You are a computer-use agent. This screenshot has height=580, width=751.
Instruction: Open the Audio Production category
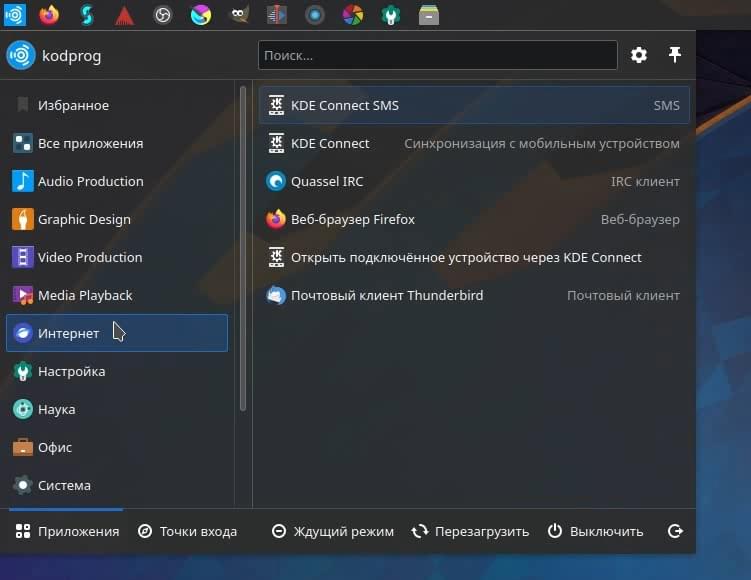[x=117, y=181]
